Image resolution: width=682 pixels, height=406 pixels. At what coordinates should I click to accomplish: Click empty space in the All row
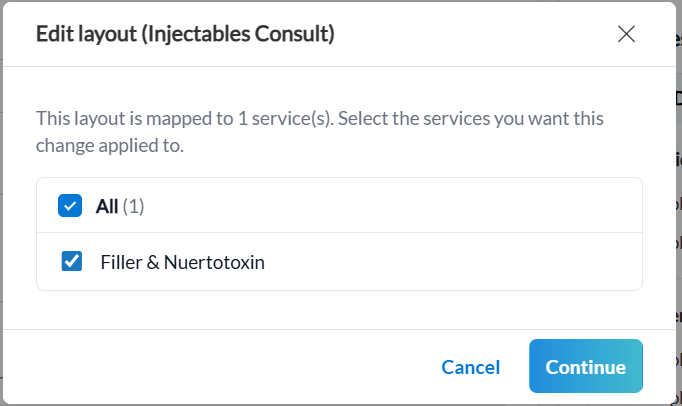[x=400, y=206]
